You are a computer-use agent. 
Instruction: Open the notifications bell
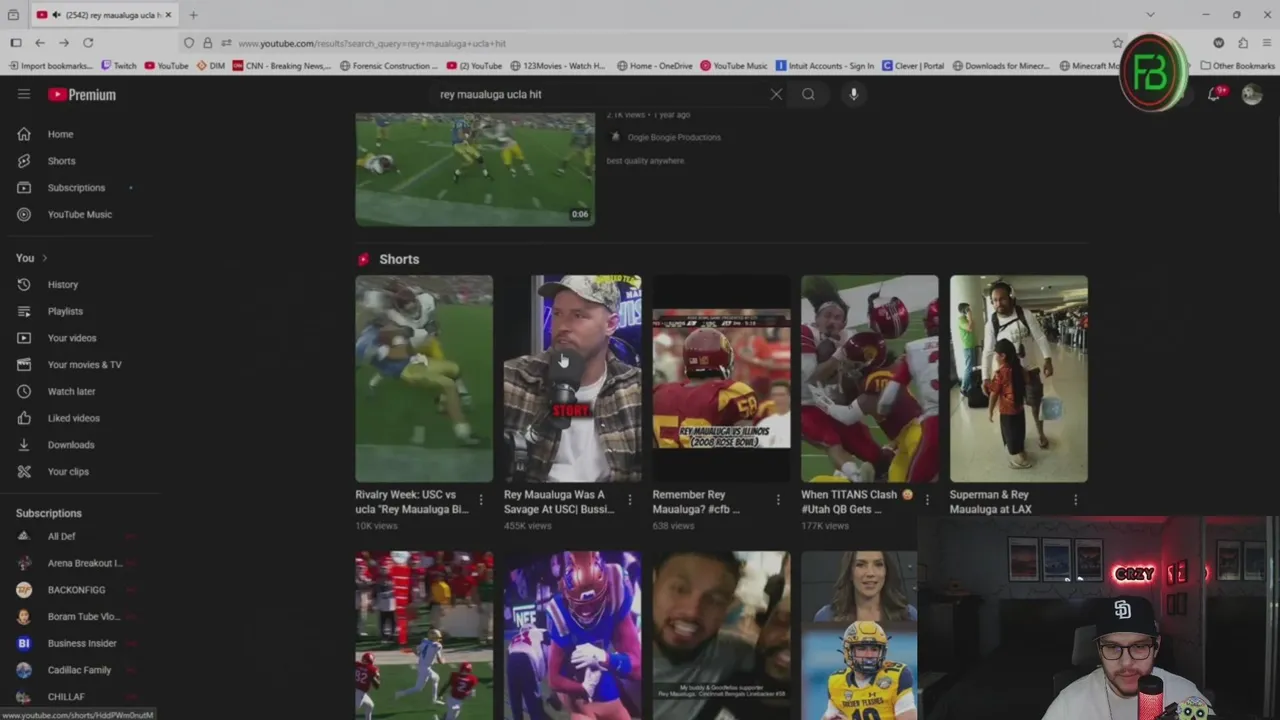1214,94
